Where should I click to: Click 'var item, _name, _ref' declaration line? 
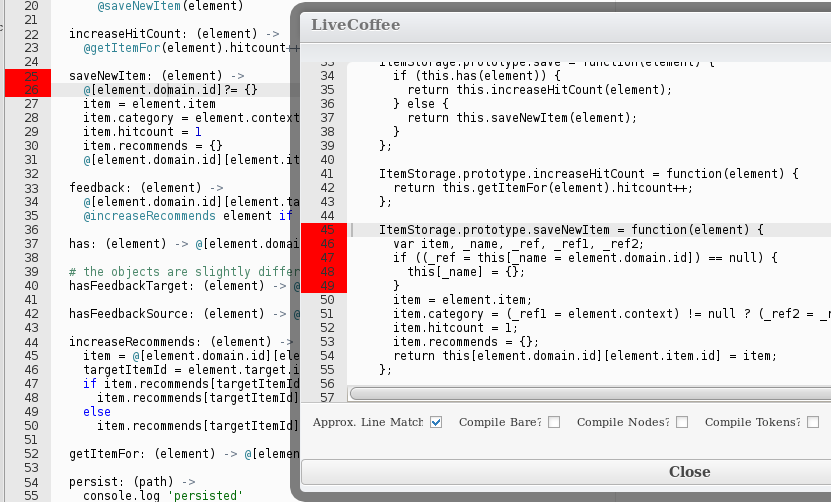pos(517,244)
